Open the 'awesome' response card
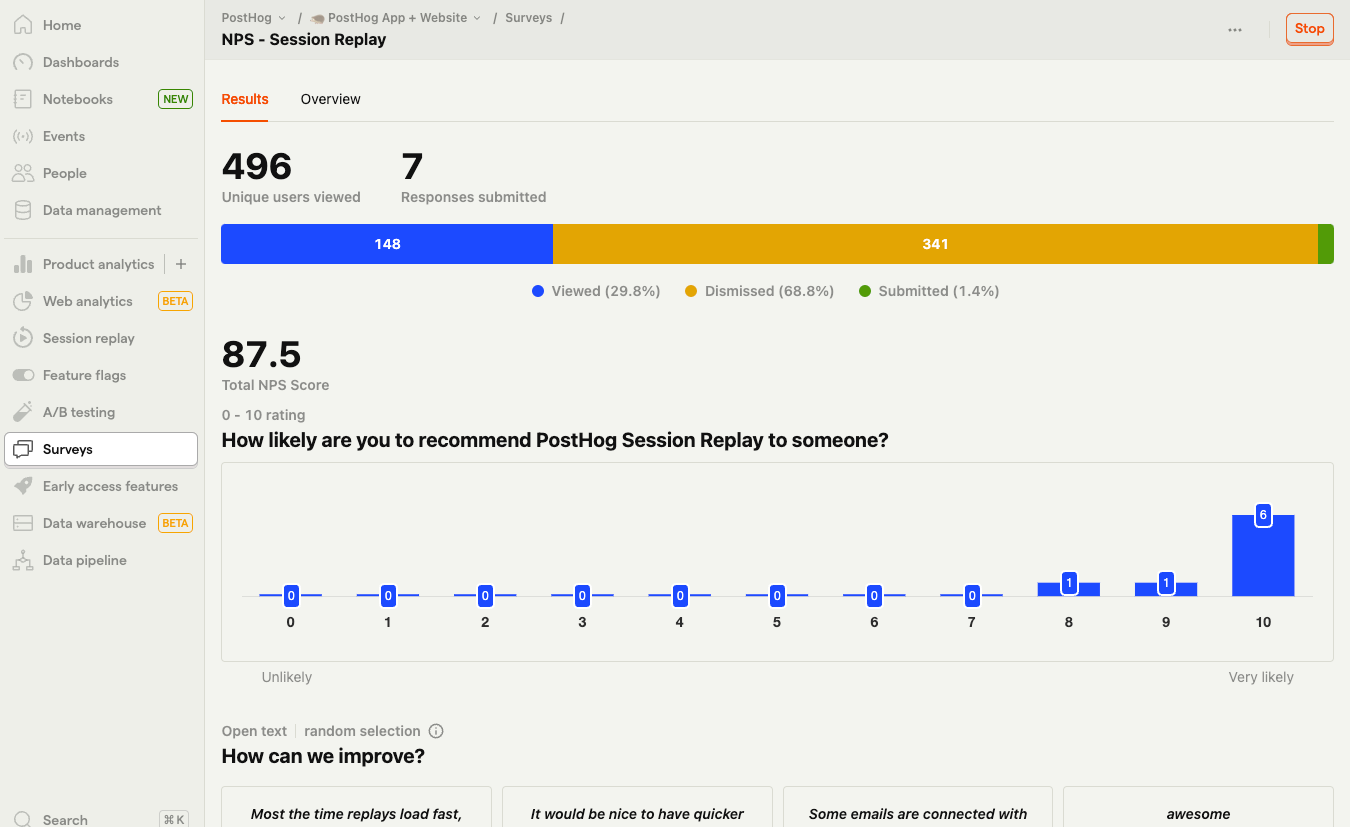This screenshot has width=1350, height=827. pyautogui.click(x=1198, y=807)
